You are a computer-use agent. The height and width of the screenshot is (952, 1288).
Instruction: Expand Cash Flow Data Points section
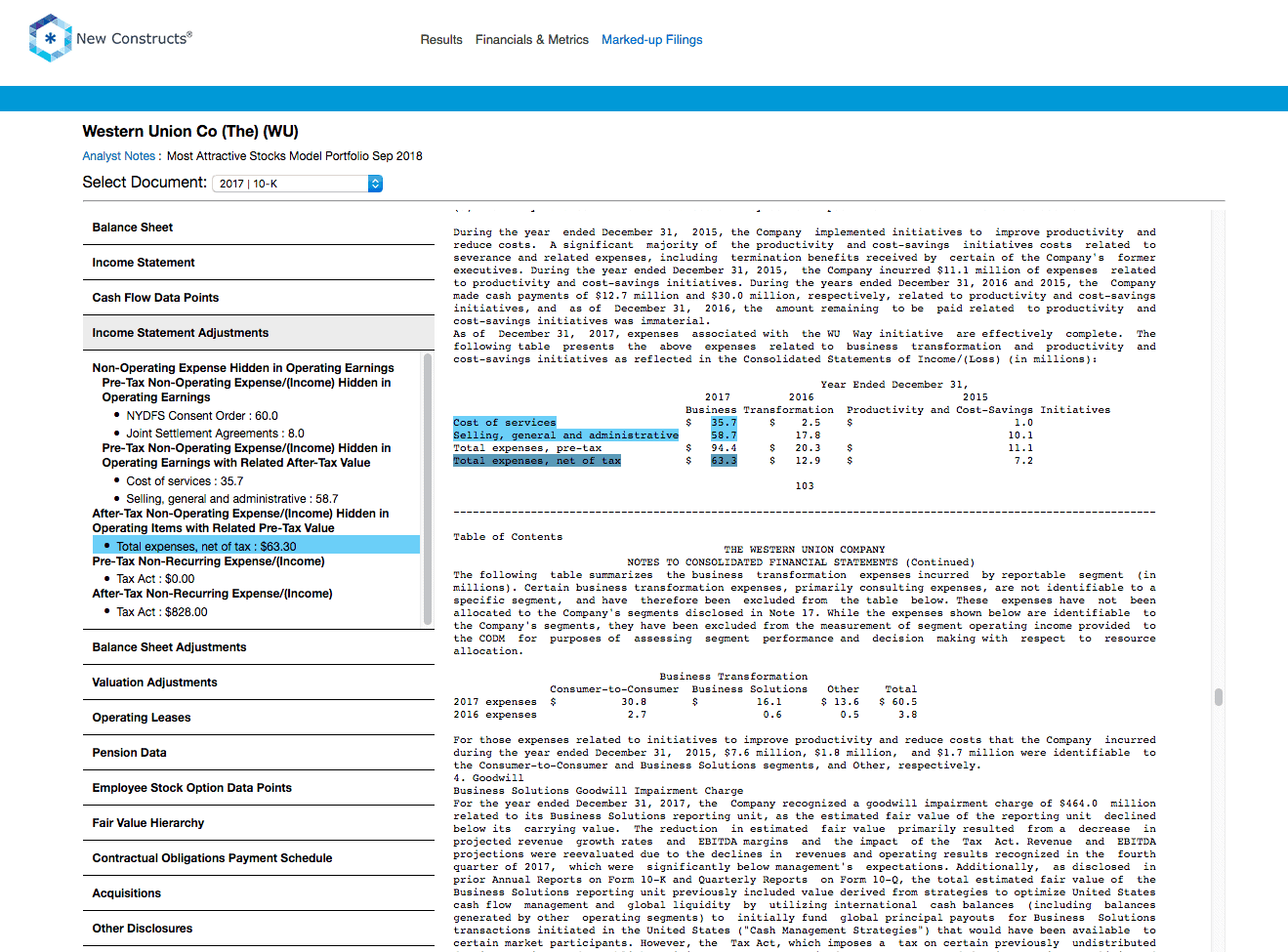(x=259, y=298)
